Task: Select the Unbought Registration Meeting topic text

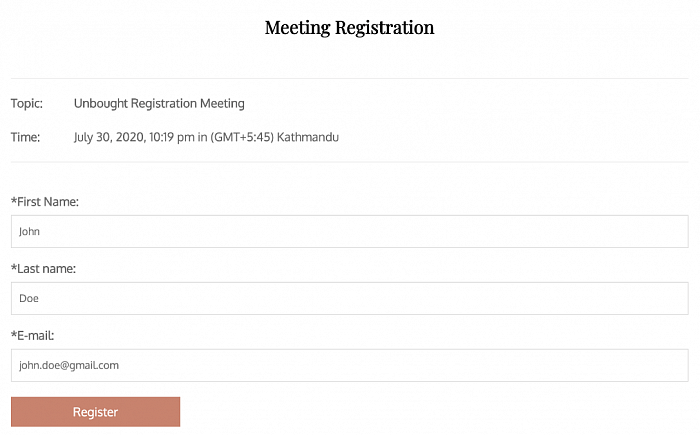Action: (159, 104)
